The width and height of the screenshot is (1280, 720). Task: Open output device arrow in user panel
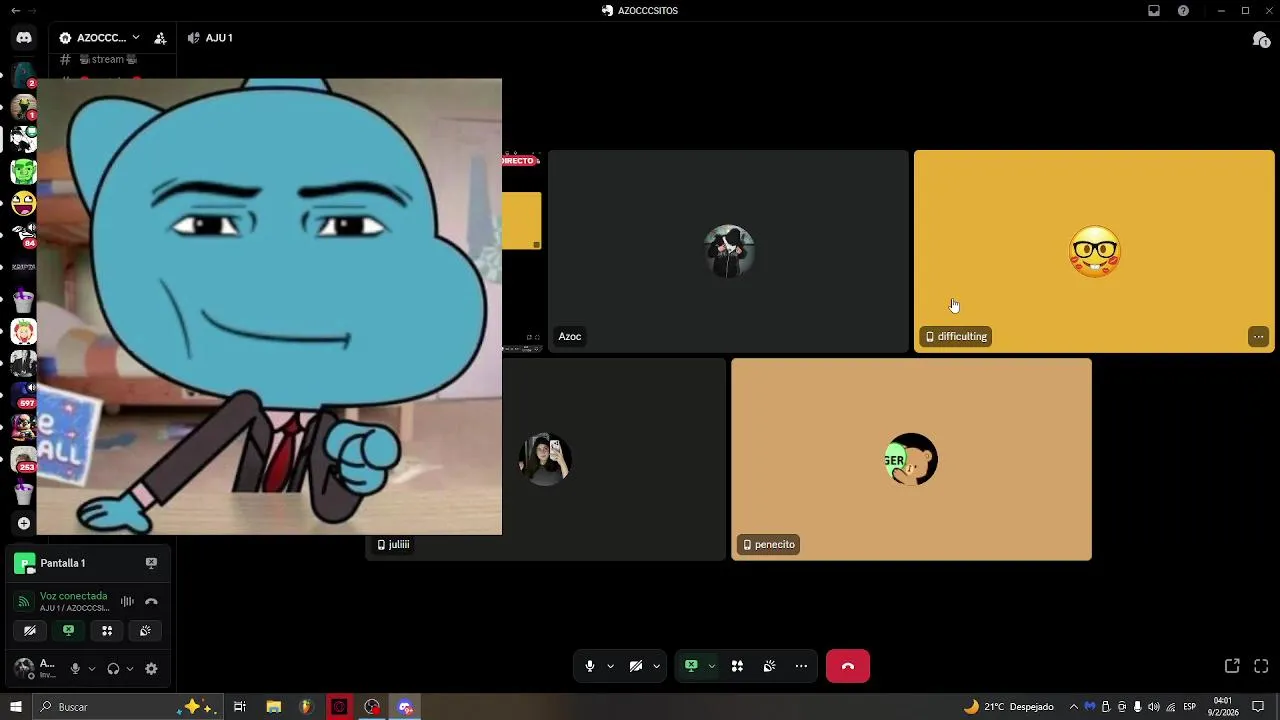tap(129, 669)
